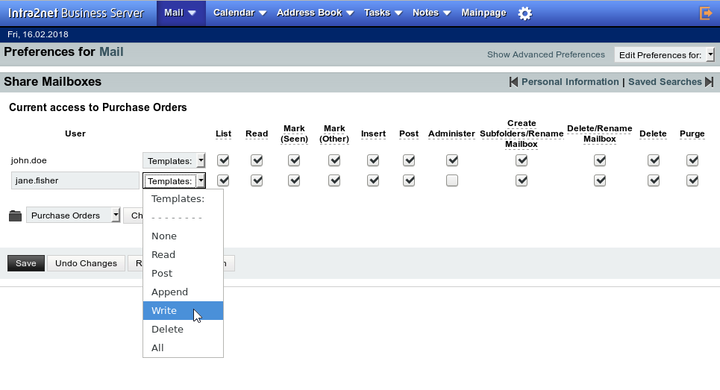Select All template option

click(x=183, y=348)
